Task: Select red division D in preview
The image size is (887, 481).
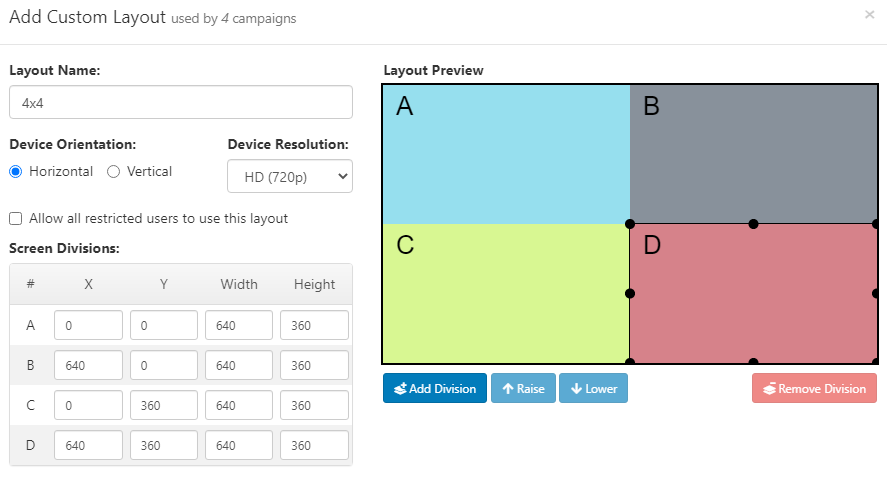Action: pyautogui.click(x=753, y=293)
